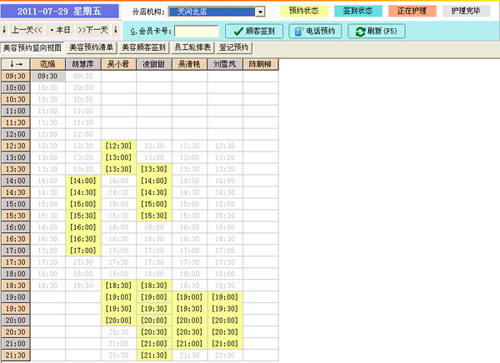Open the booked [13:30] cell under 凌甜甜
500x363 pixels.
click(154, 169)
